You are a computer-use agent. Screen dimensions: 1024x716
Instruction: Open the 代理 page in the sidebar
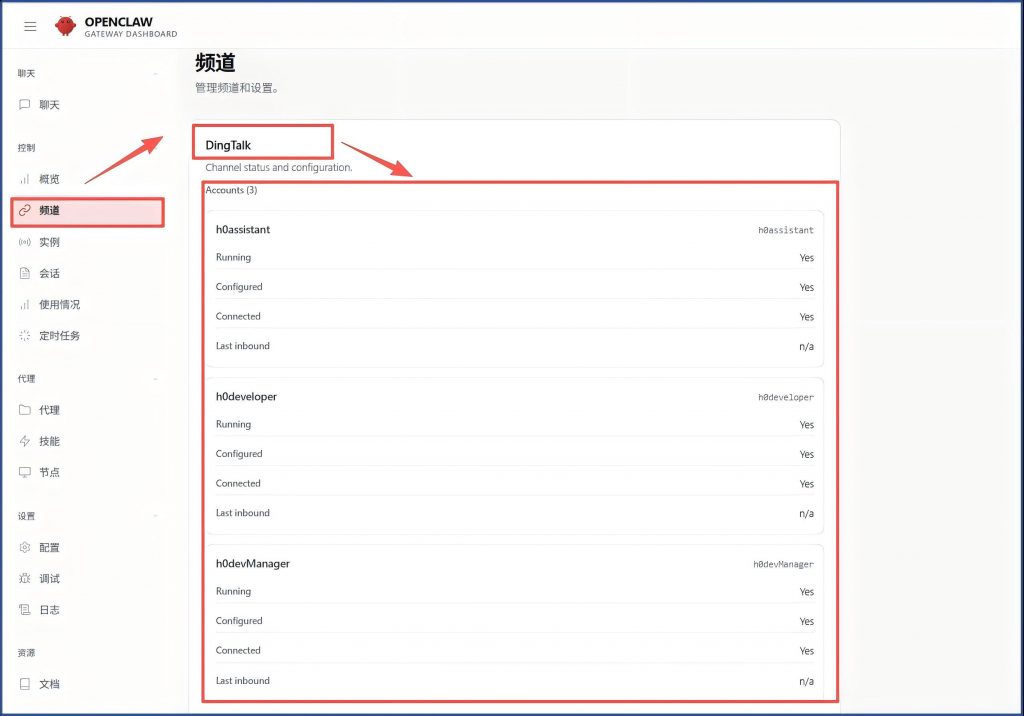(49, 410)
